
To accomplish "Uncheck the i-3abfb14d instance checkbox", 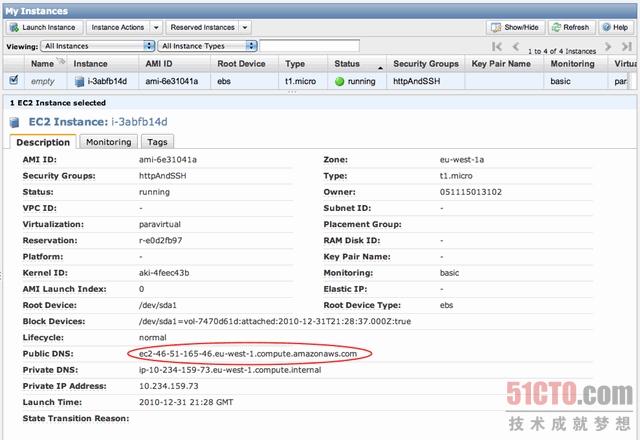I will (13, 80).
